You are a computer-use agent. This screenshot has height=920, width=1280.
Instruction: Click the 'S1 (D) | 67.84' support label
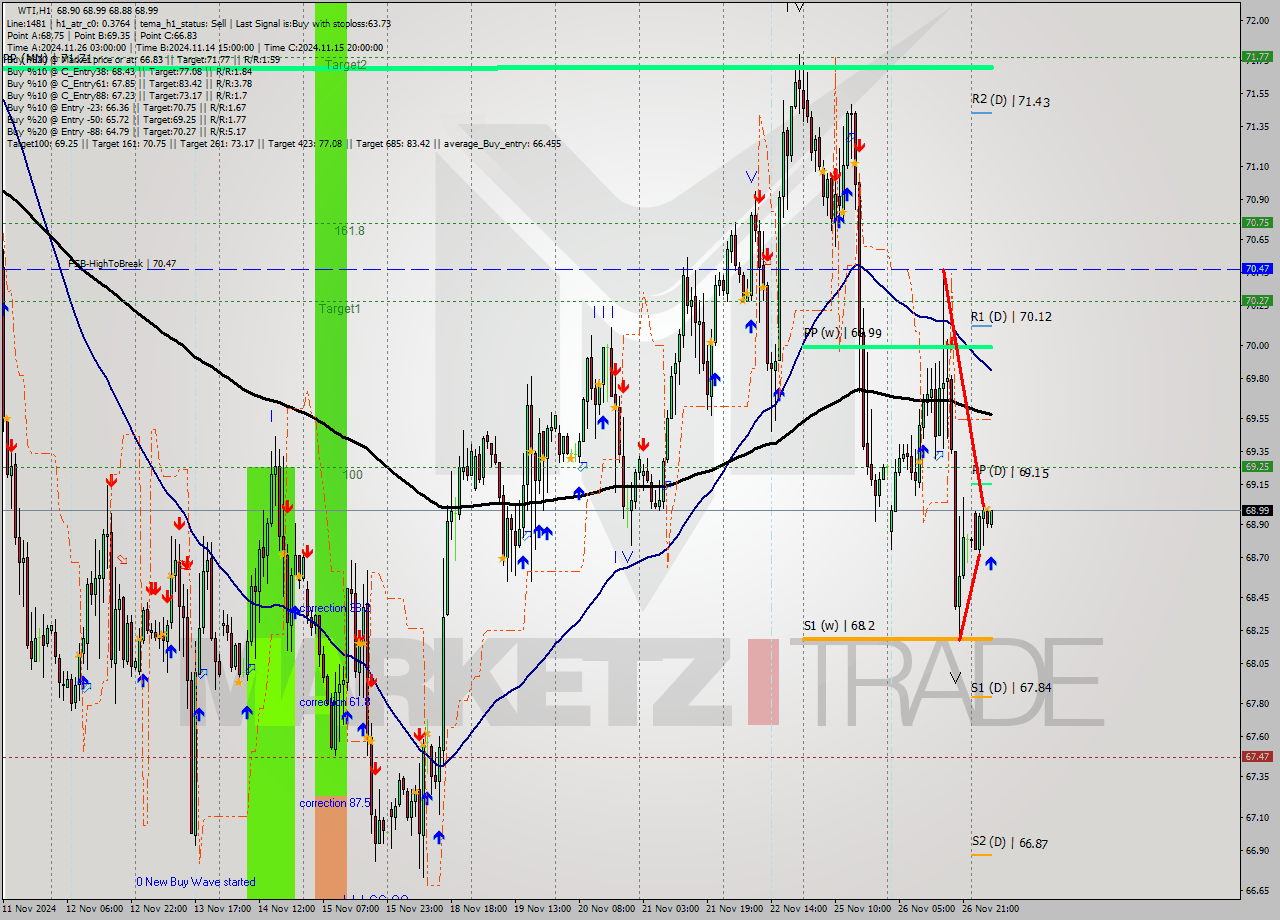tap(1011, 687)
